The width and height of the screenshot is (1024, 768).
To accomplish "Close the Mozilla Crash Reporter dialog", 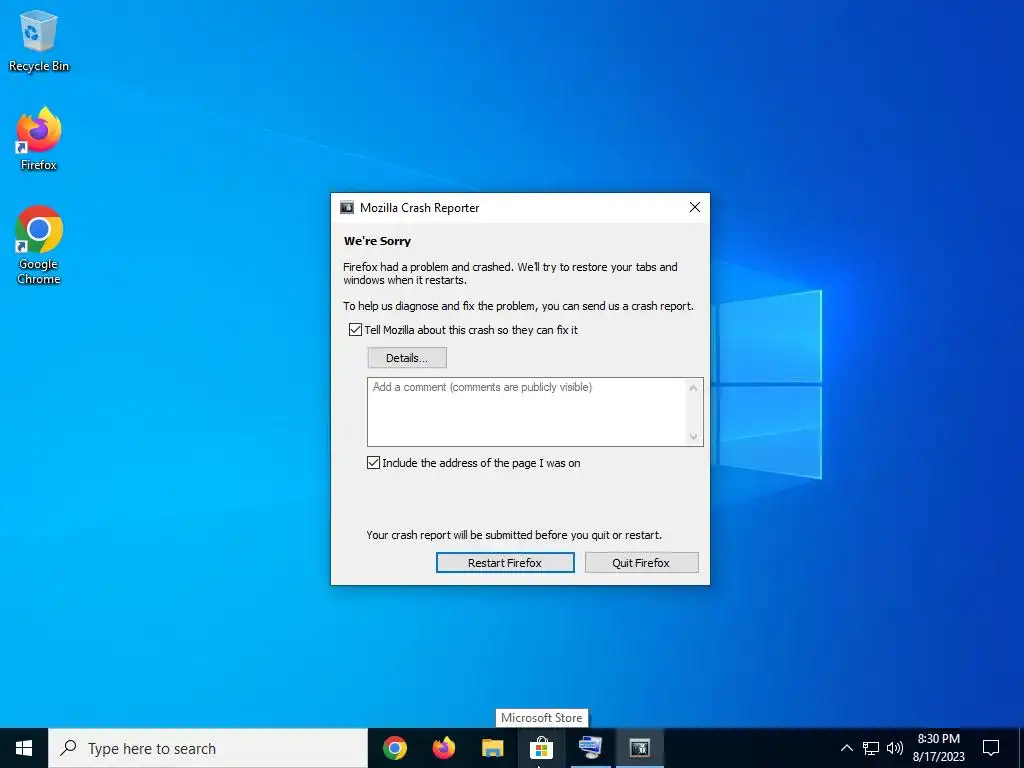I will [x=695, y=207].
